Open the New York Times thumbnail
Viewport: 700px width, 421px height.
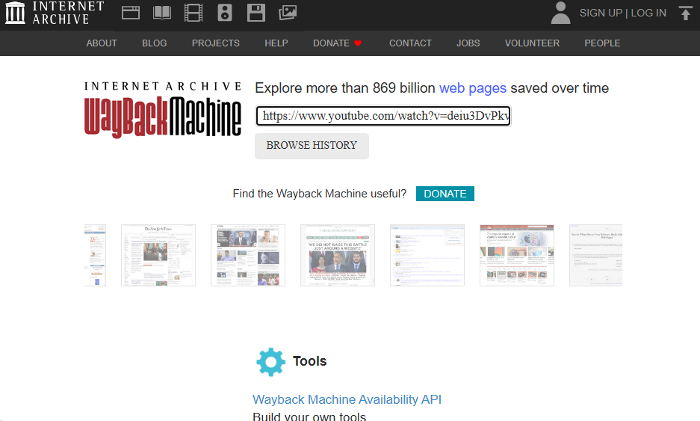pyautogui.click(x=158, y=255)
